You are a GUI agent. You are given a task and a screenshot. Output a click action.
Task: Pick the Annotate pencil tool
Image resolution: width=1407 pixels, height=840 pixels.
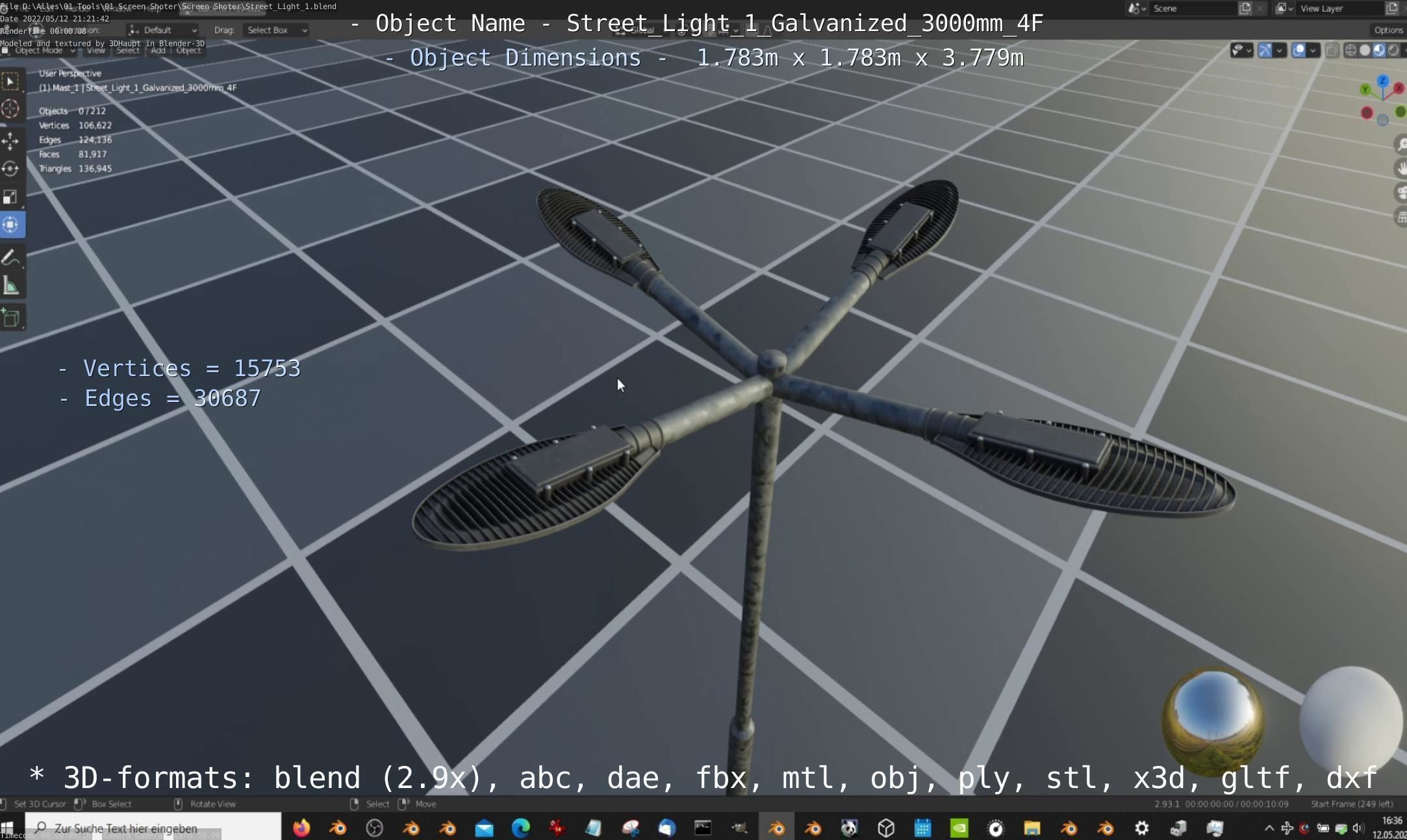point(10,258)
